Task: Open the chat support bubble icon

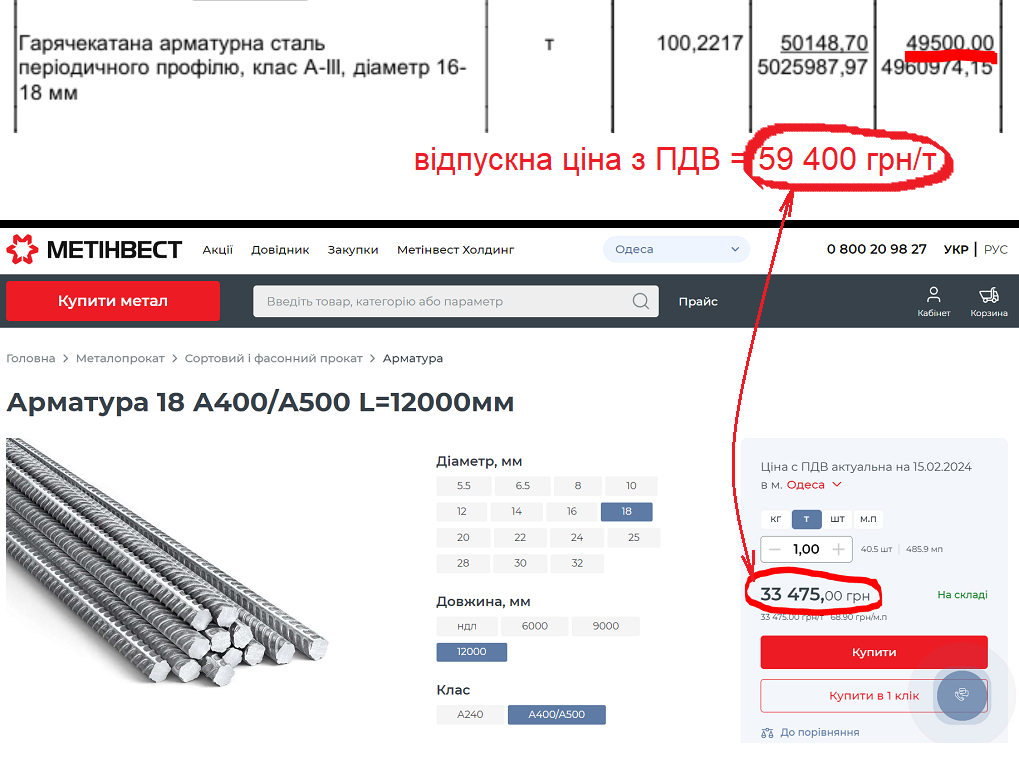Action: [x=962, y=695]
